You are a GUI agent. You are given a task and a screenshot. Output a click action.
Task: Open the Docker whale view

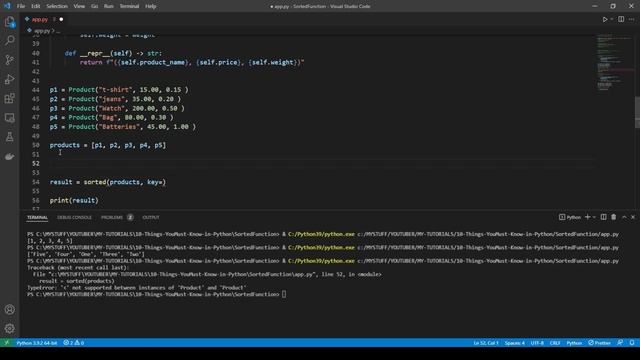tap(9, 157)
